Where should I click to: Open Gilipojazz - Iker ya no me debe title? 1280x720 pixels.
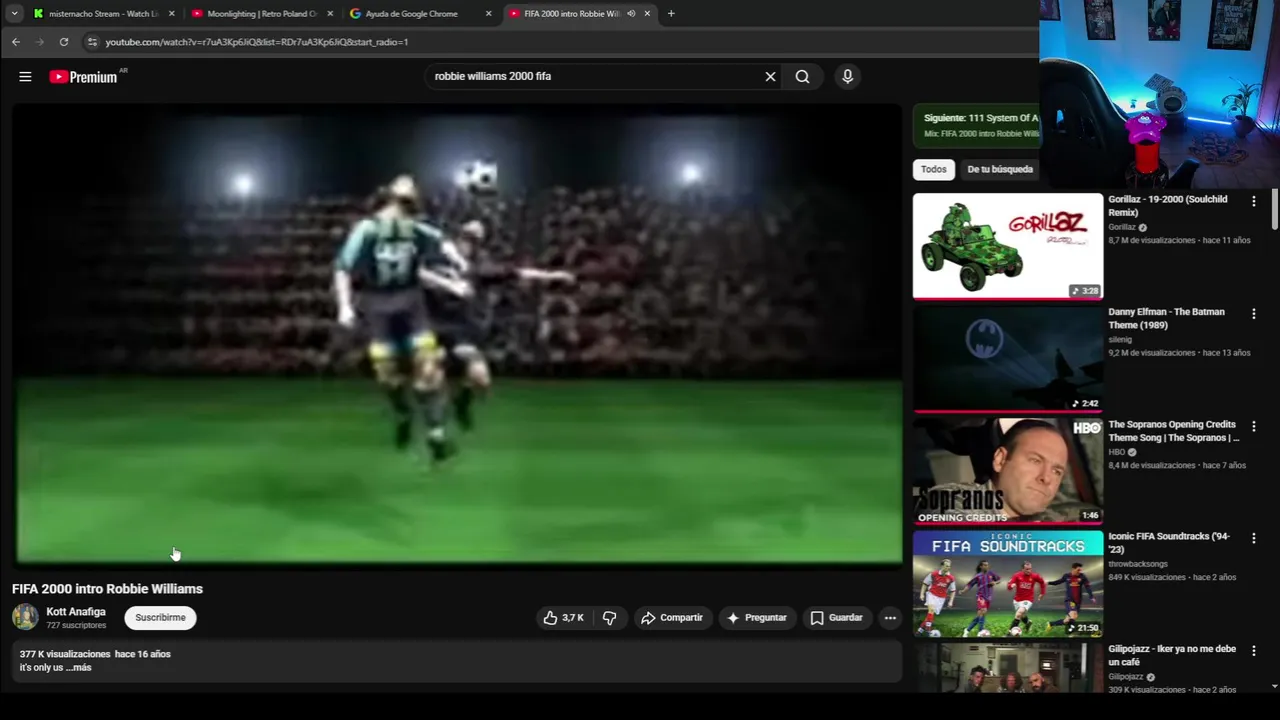(1172, 655)
